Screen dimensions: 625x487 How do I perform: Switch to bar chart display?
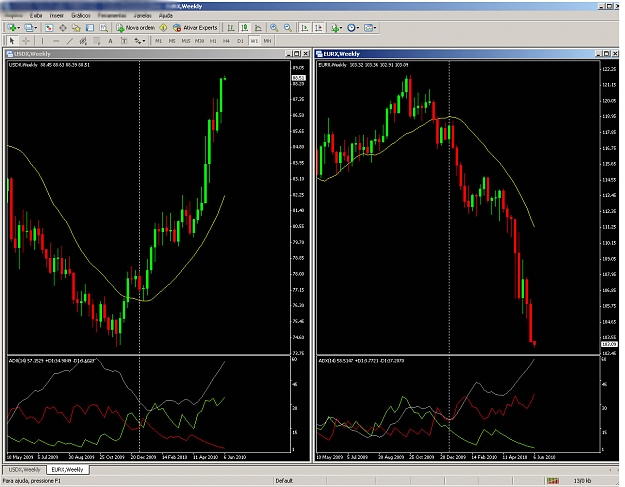click(231, 27)
